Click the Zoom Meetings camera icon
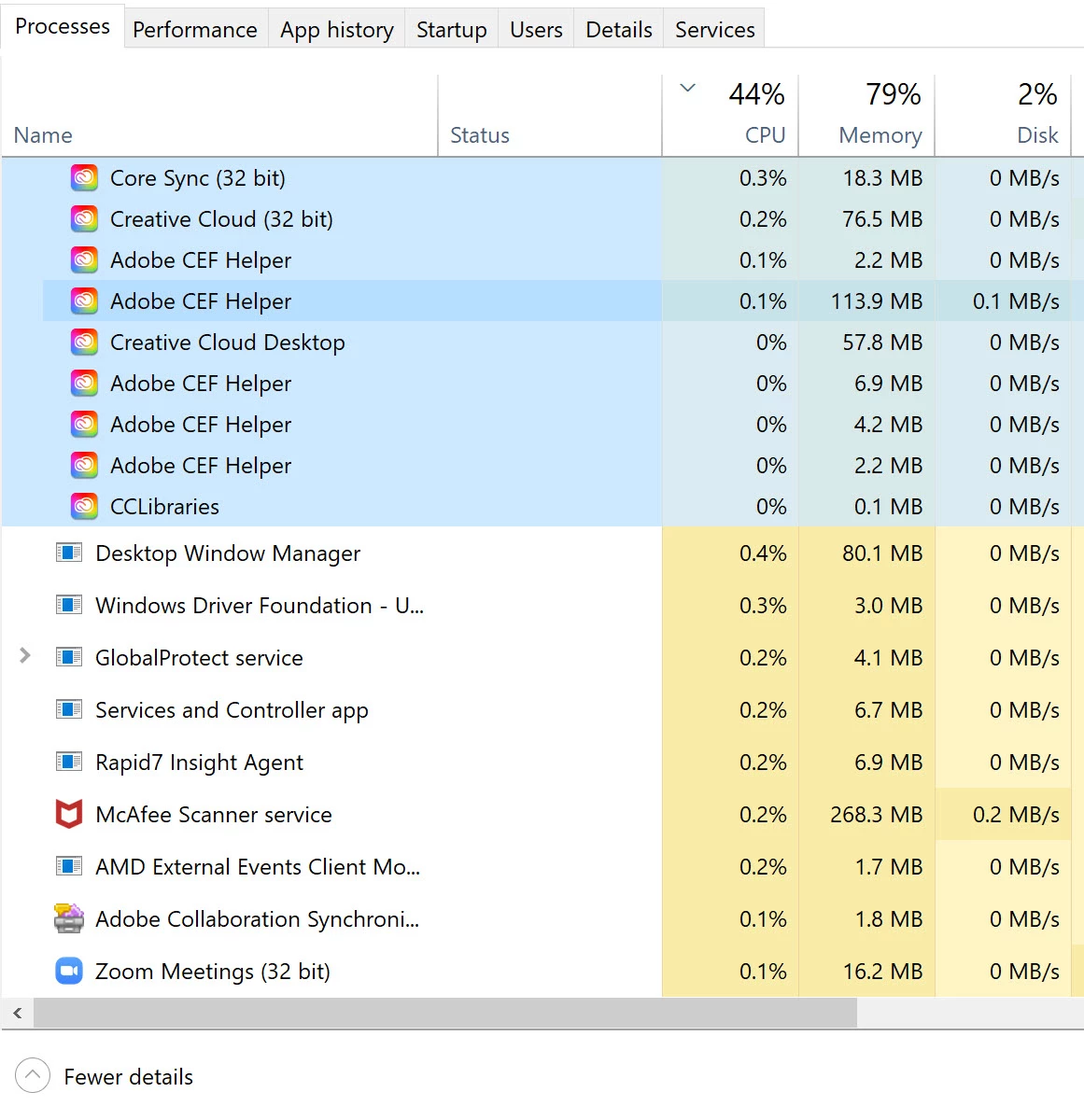Viewport: 1084px width, 1120px height. [x=69, y=971]
